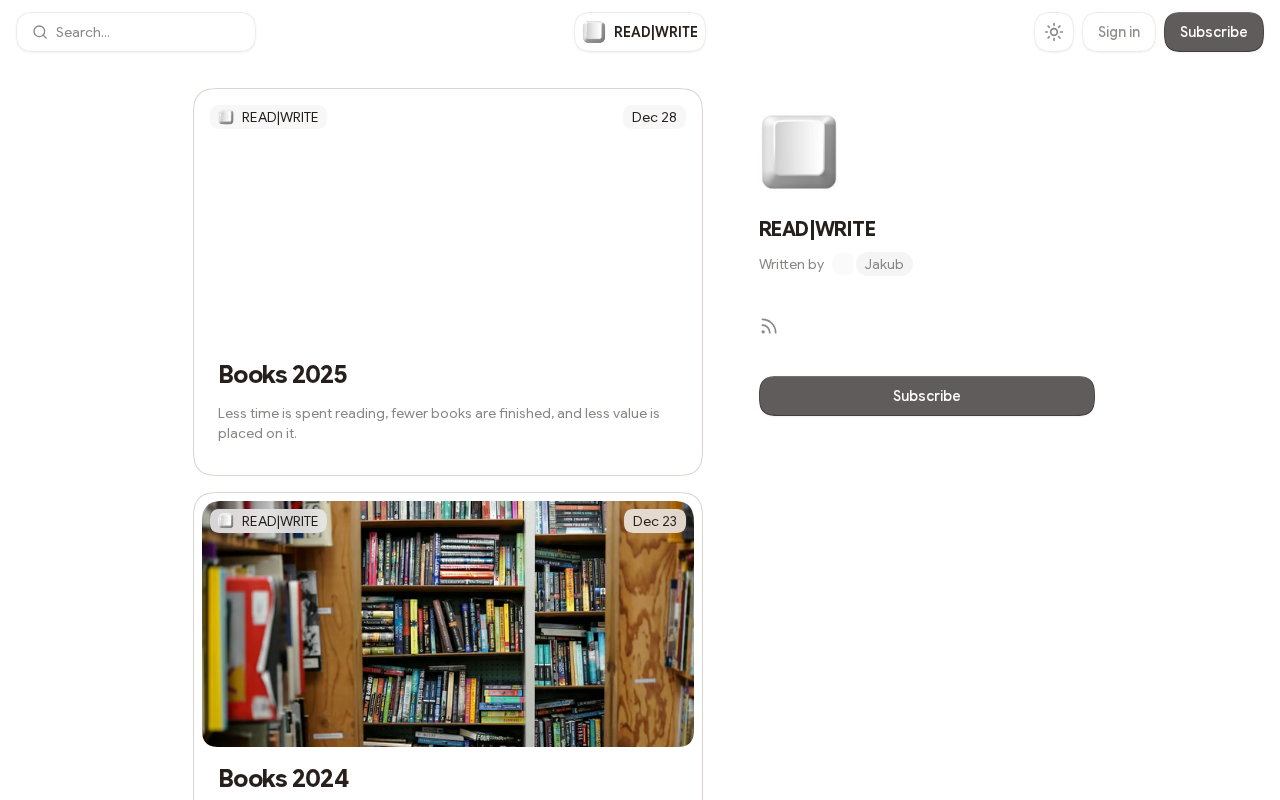Viewport: 1280px width, 800px height.
Task: Click the Subscribe button in header
Action: tap(1214, 32)
